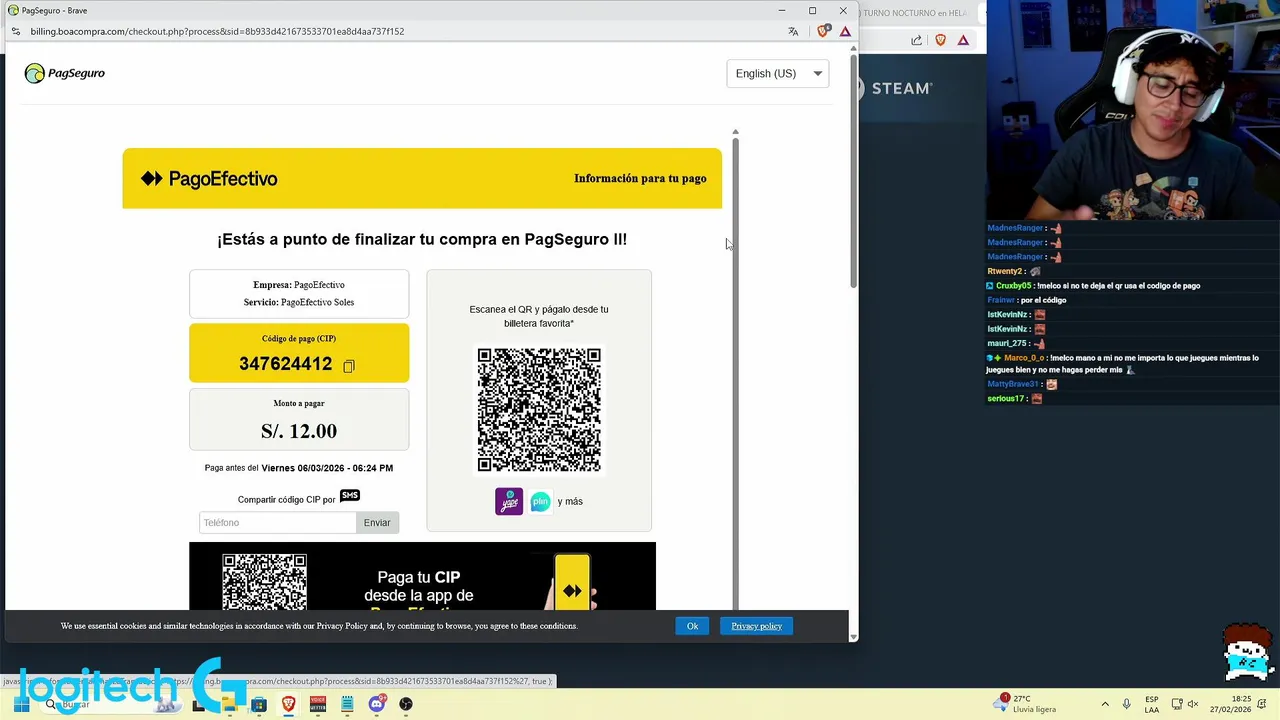This screenshot has height=720, width=1280.
Task: Click the Paga tu CIP desde la app banner
Action: click(x=422, y=577)
